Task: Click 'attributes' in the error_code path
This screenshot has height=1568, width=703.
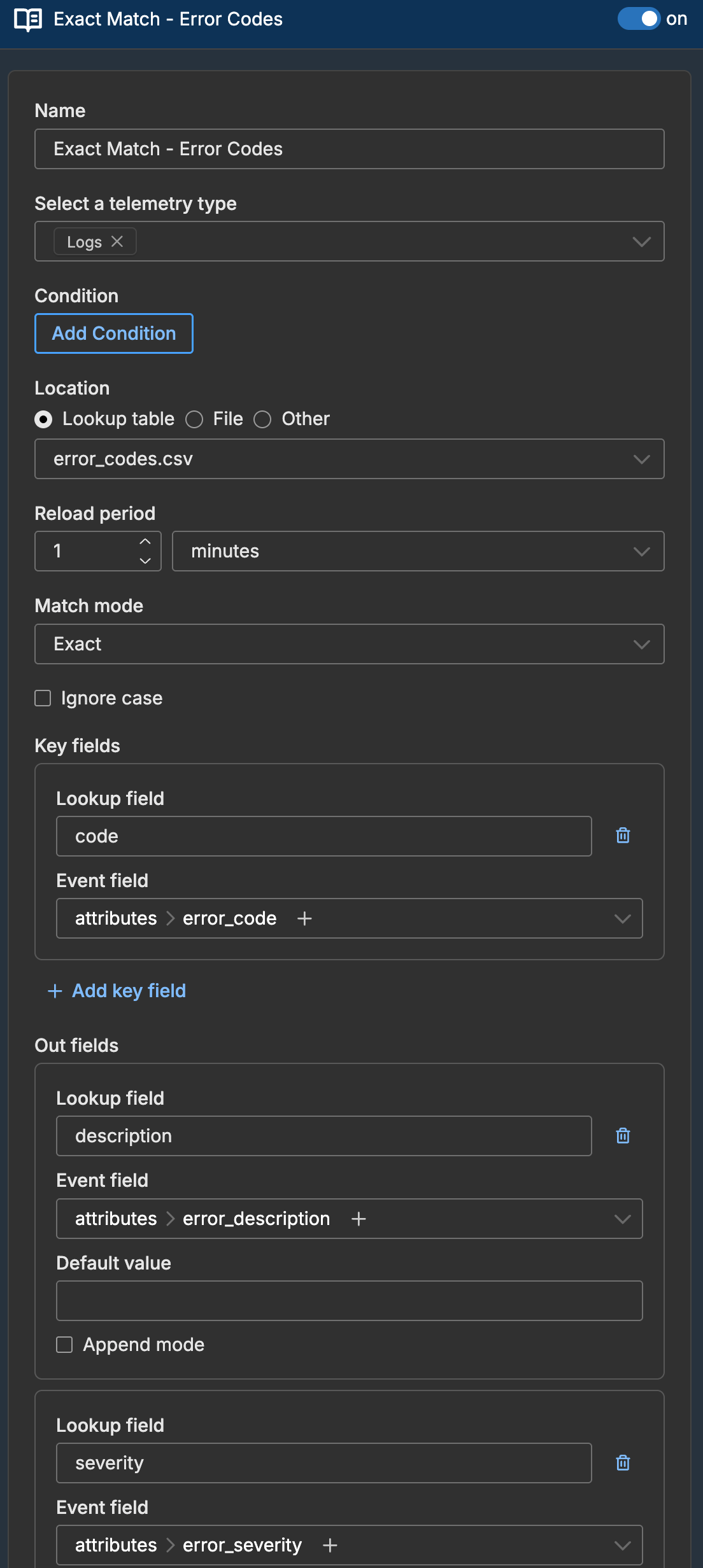Action: coord(116,918)
